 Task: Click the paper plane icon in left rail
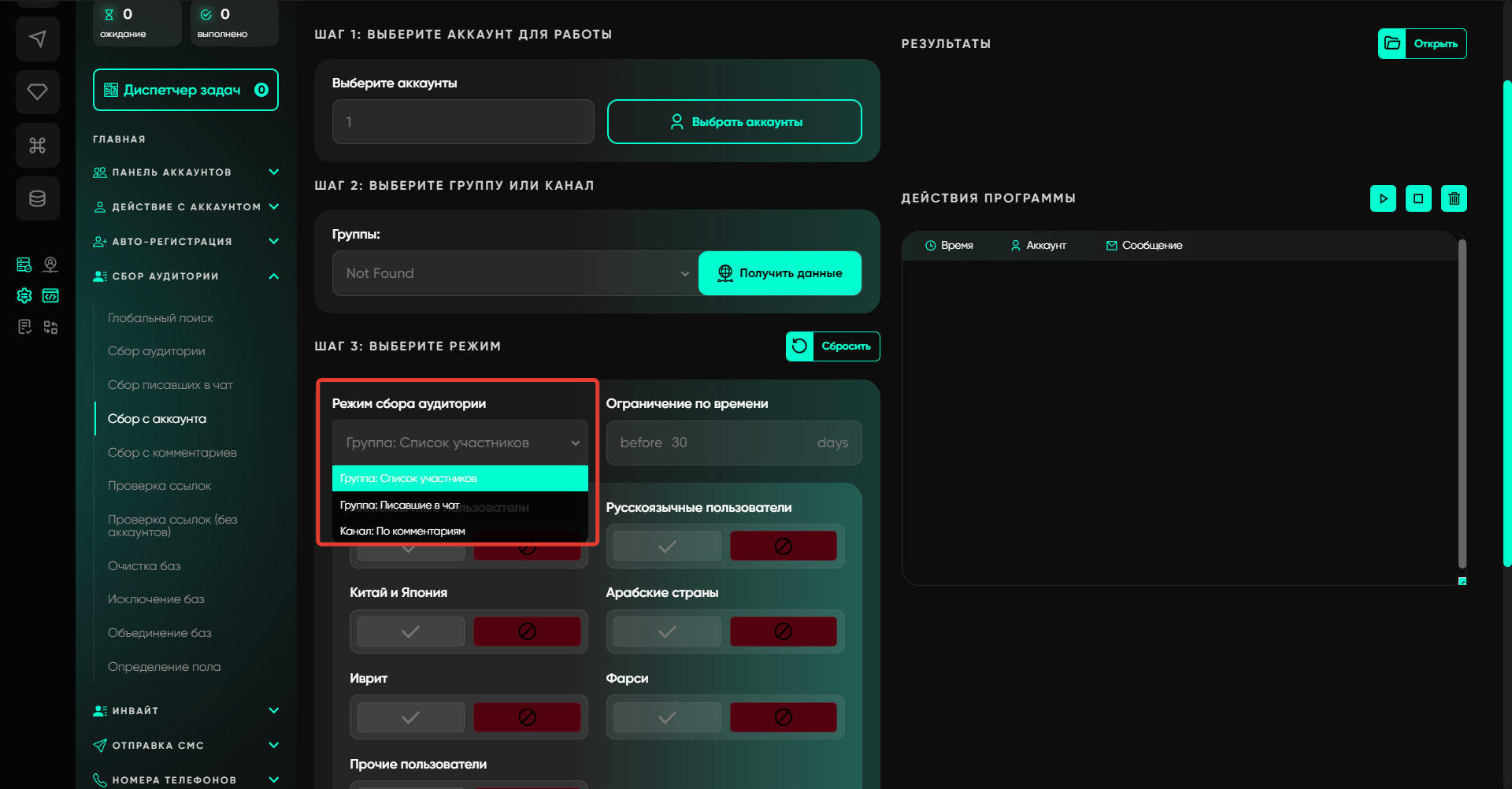click(37, 39)
